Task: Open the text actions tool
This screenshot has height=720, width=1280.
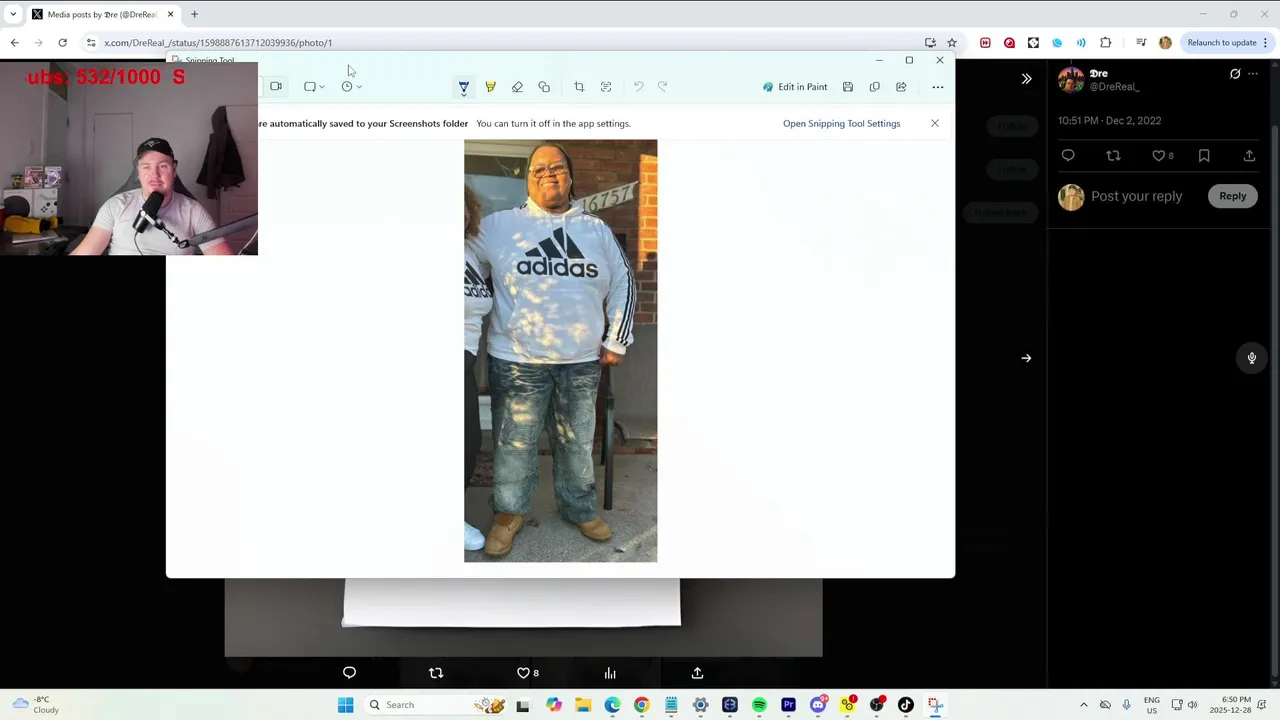Action: pyautogui.click(x=606, y=87)
